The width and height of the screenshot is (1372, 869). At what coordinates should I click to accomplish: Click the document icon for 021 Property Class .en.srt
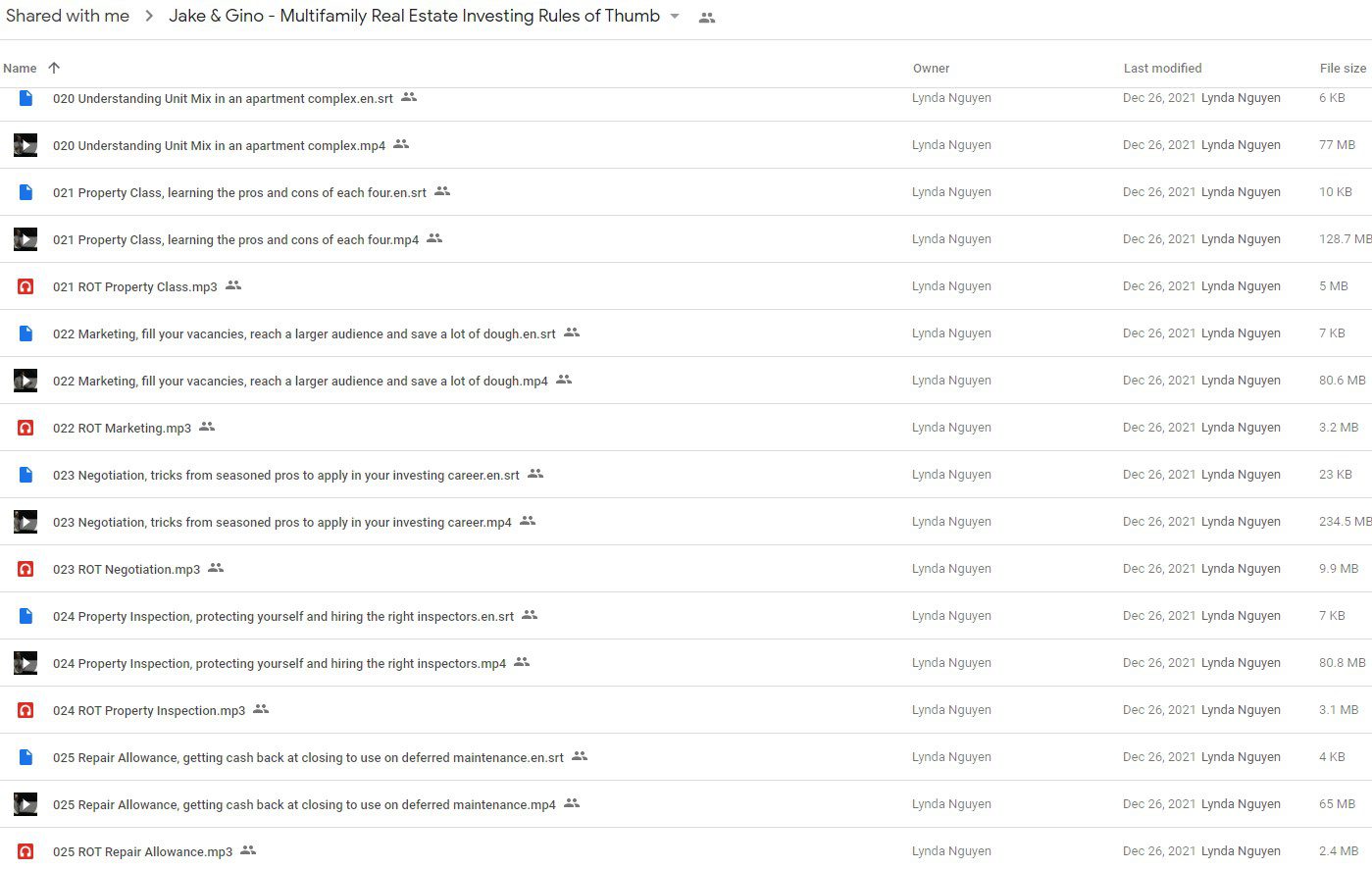point(25,192)
